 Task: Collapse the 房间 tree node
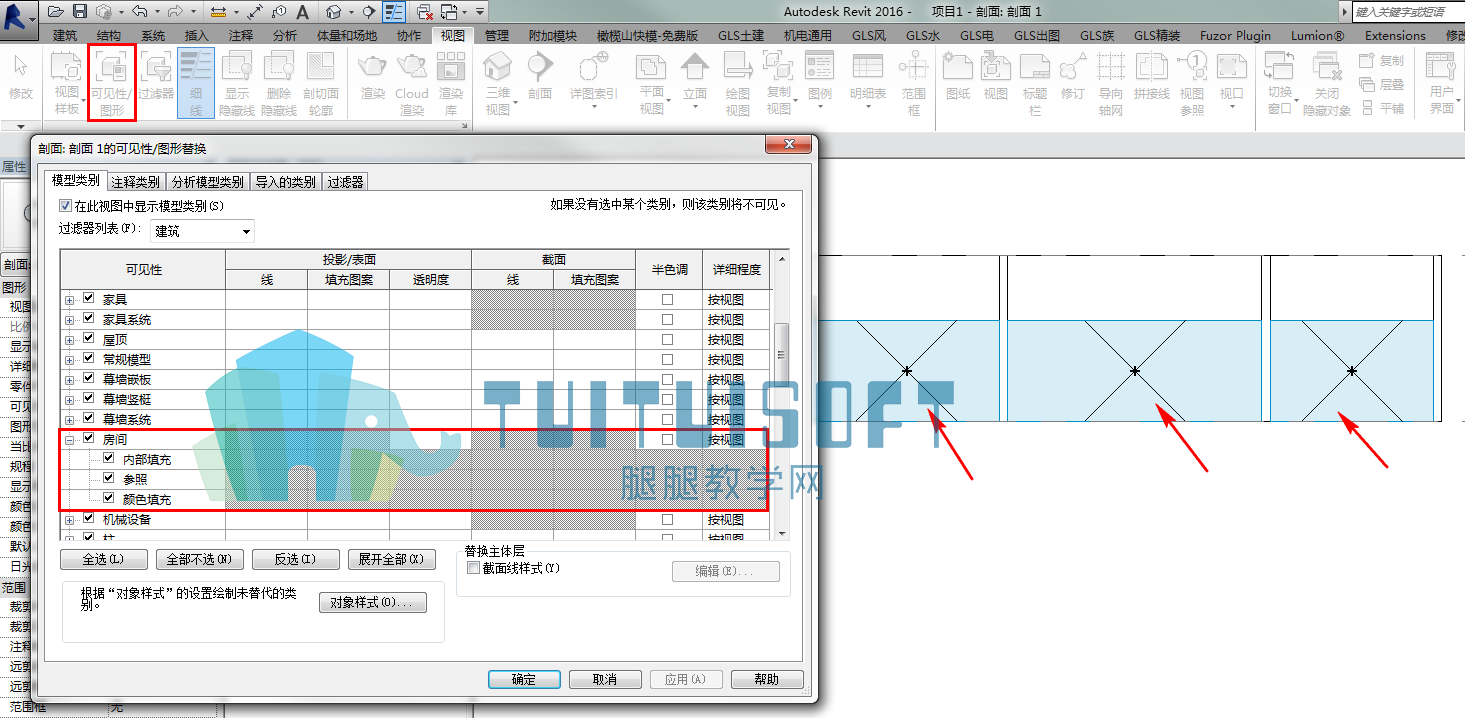[x=70, y=440]
